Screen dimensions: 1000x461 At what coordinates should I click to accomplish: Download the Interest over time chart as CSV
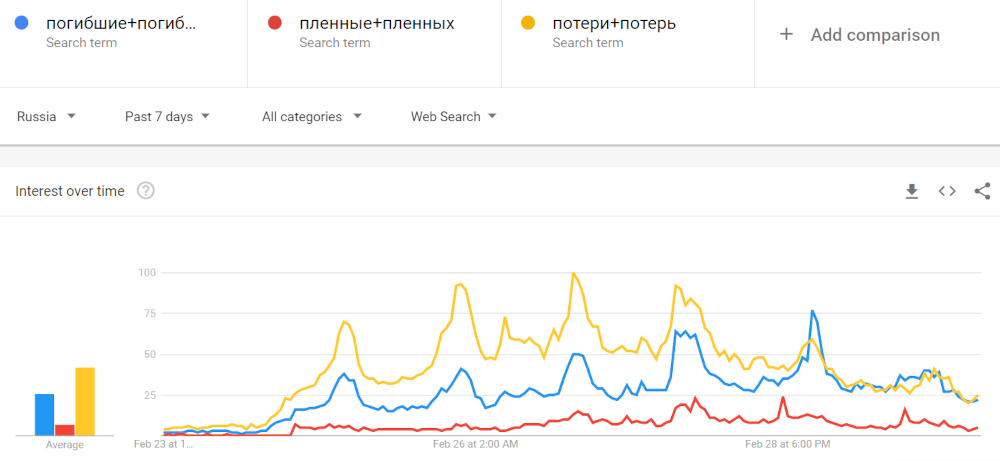912,191
